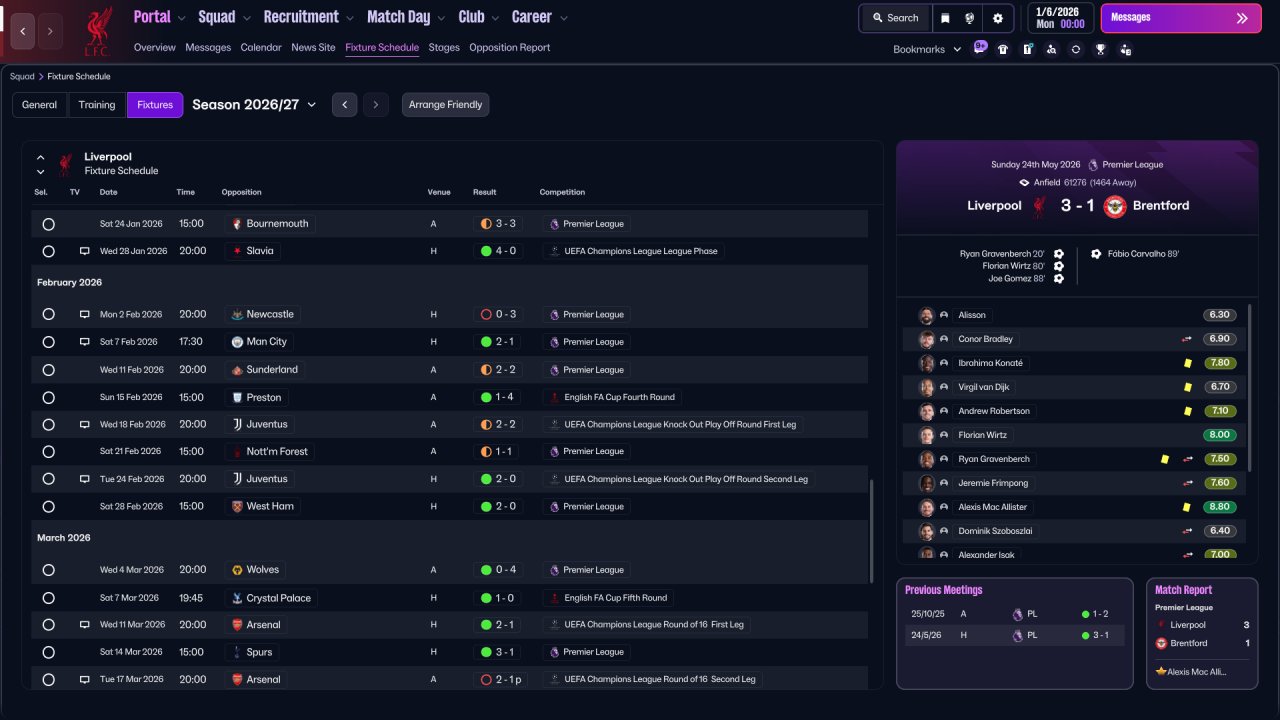Image resolution: width=1280 pixels, height=720 pixels.
Task: Click the Spurs club badge
Action: [237, 652]
